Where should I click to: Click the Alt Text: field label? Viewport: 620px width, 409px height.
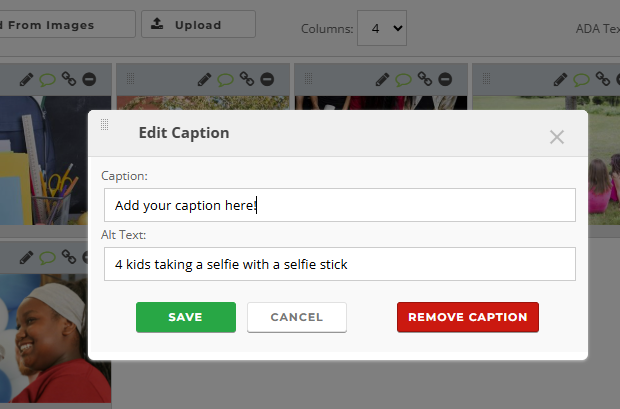click(x=123, y=235)
